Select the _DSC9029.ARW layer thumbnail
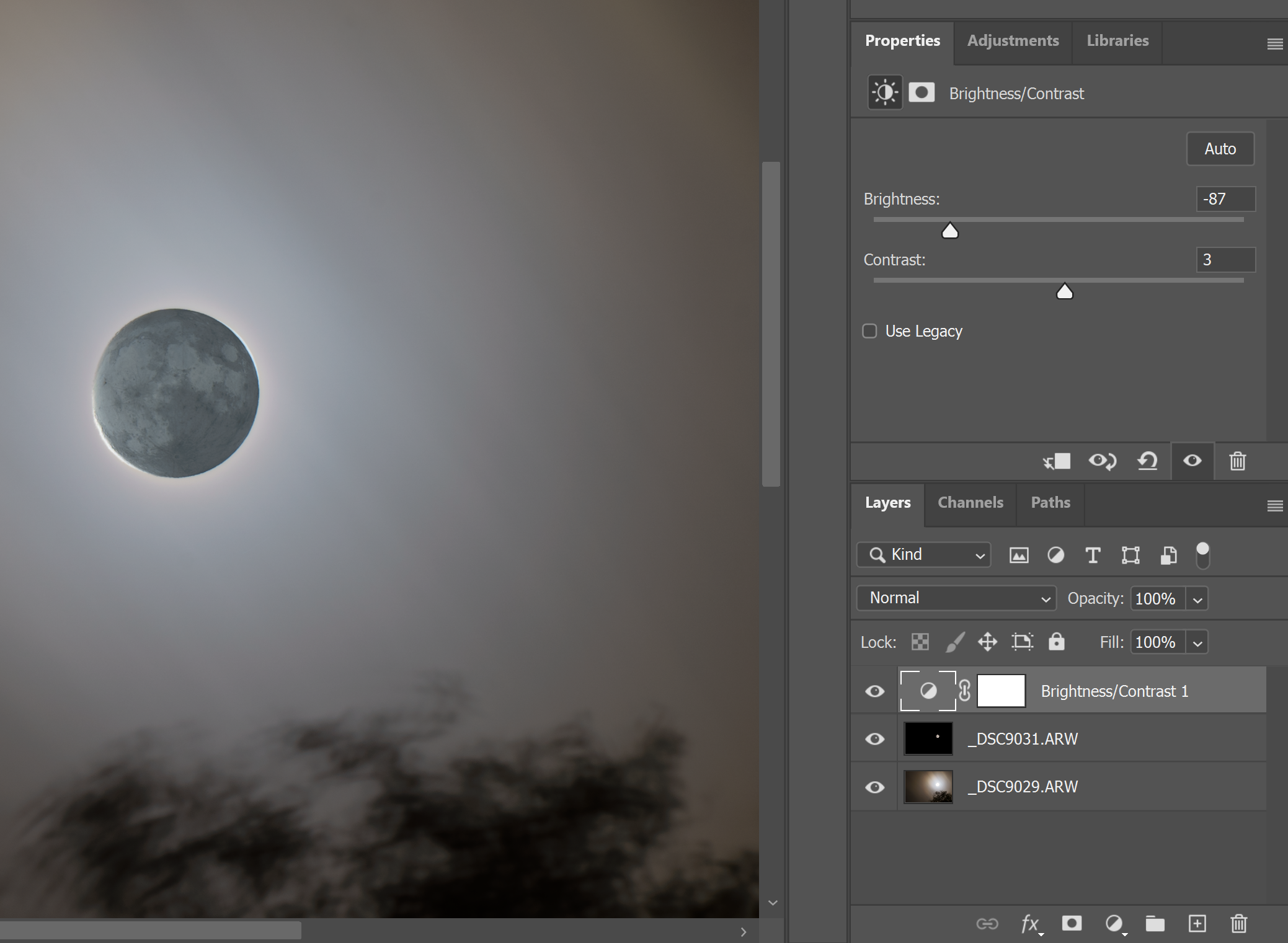 [x=928, y=787]
